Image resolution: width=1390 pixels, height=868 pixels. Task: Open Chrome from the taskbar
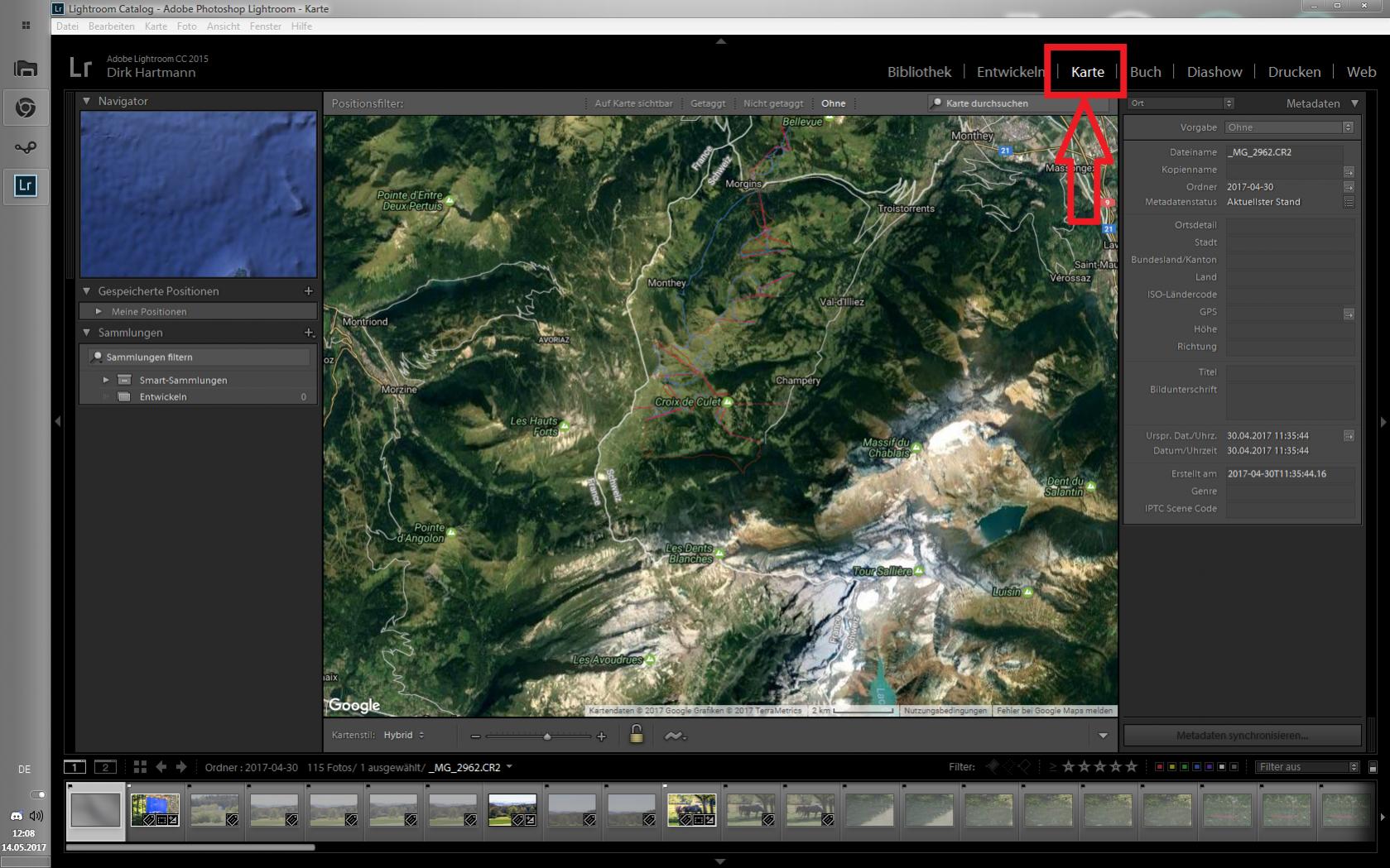click(25, 108)
